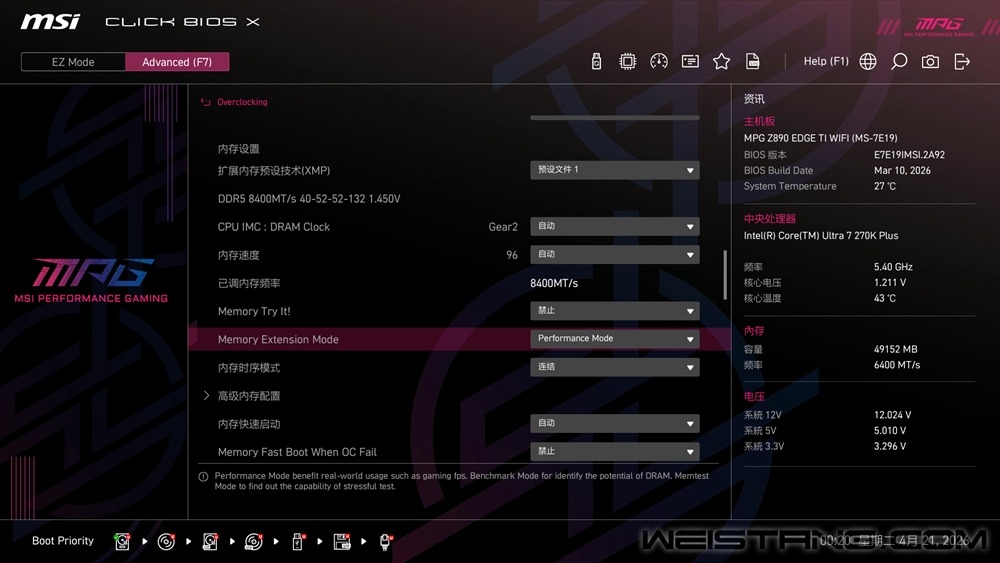This screenshot has width=1000, height=563.
Task: Click DDR5 8400MT/s 40-52-52-132 1.450V text
Action: click(x=309, y=199)
